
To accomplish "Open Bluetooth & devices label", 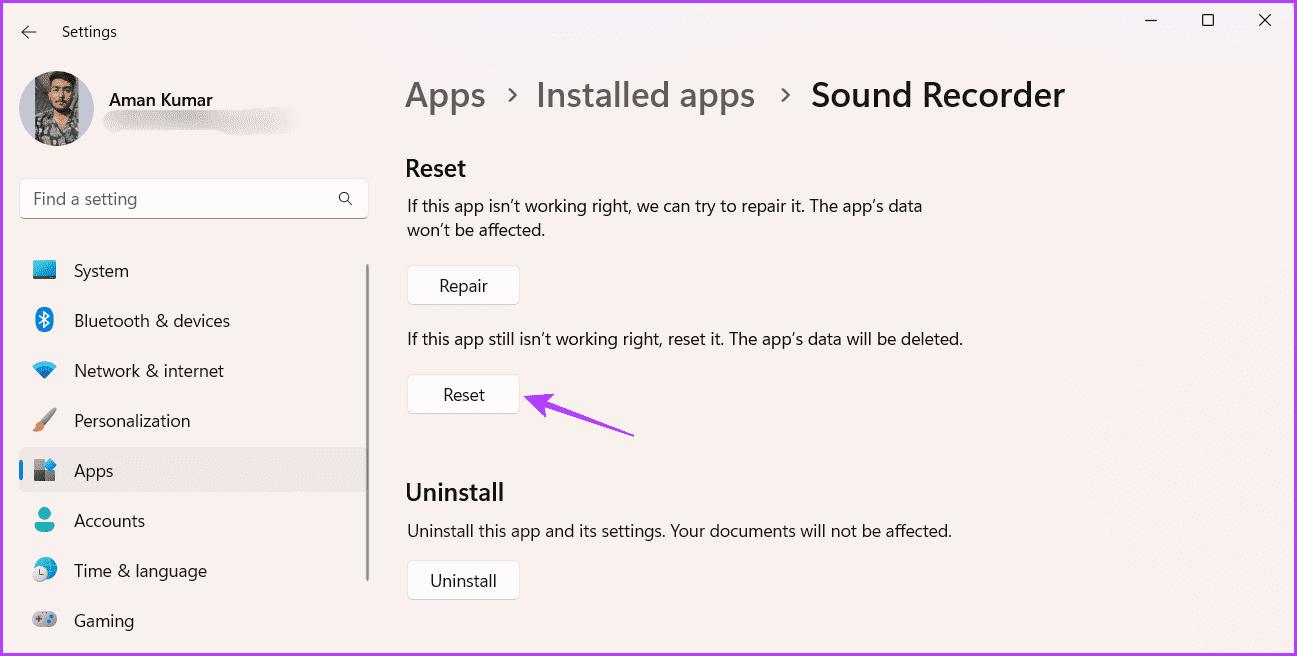I will [x=152, y=321].
